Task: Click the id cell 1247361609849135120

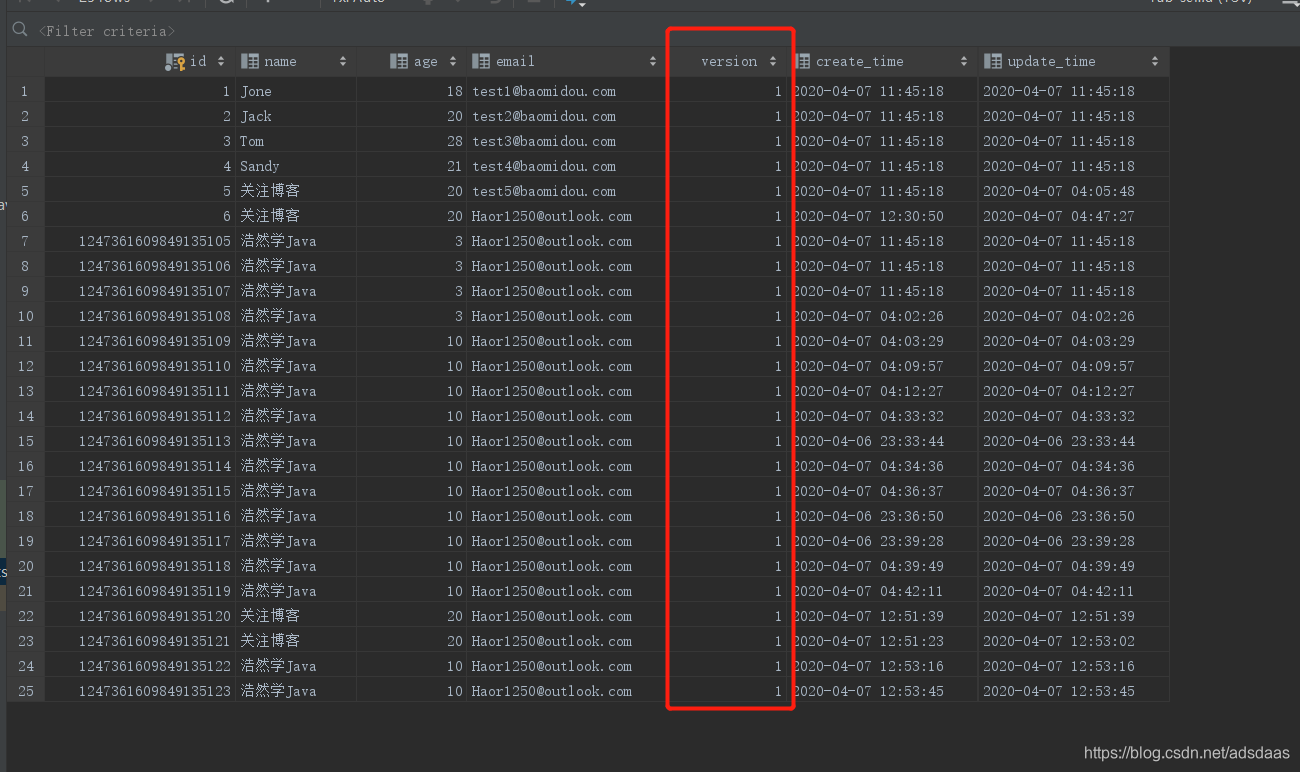Action: (140, 616)
